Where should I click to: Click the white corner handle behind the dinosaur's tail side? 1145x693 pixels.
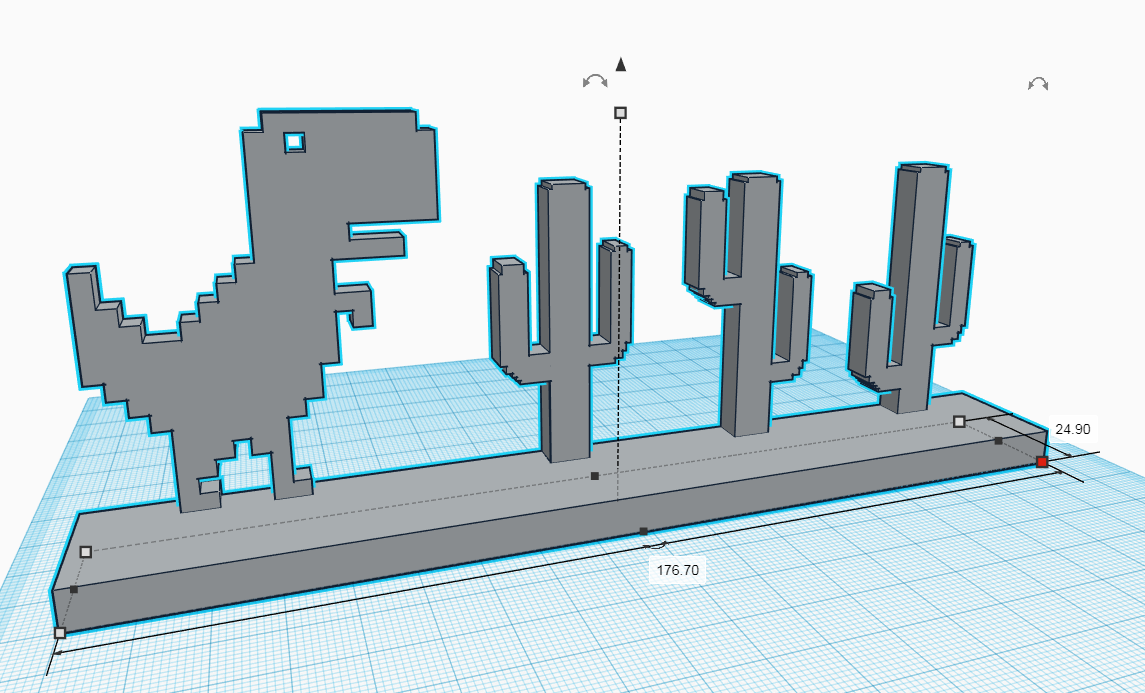85,551
